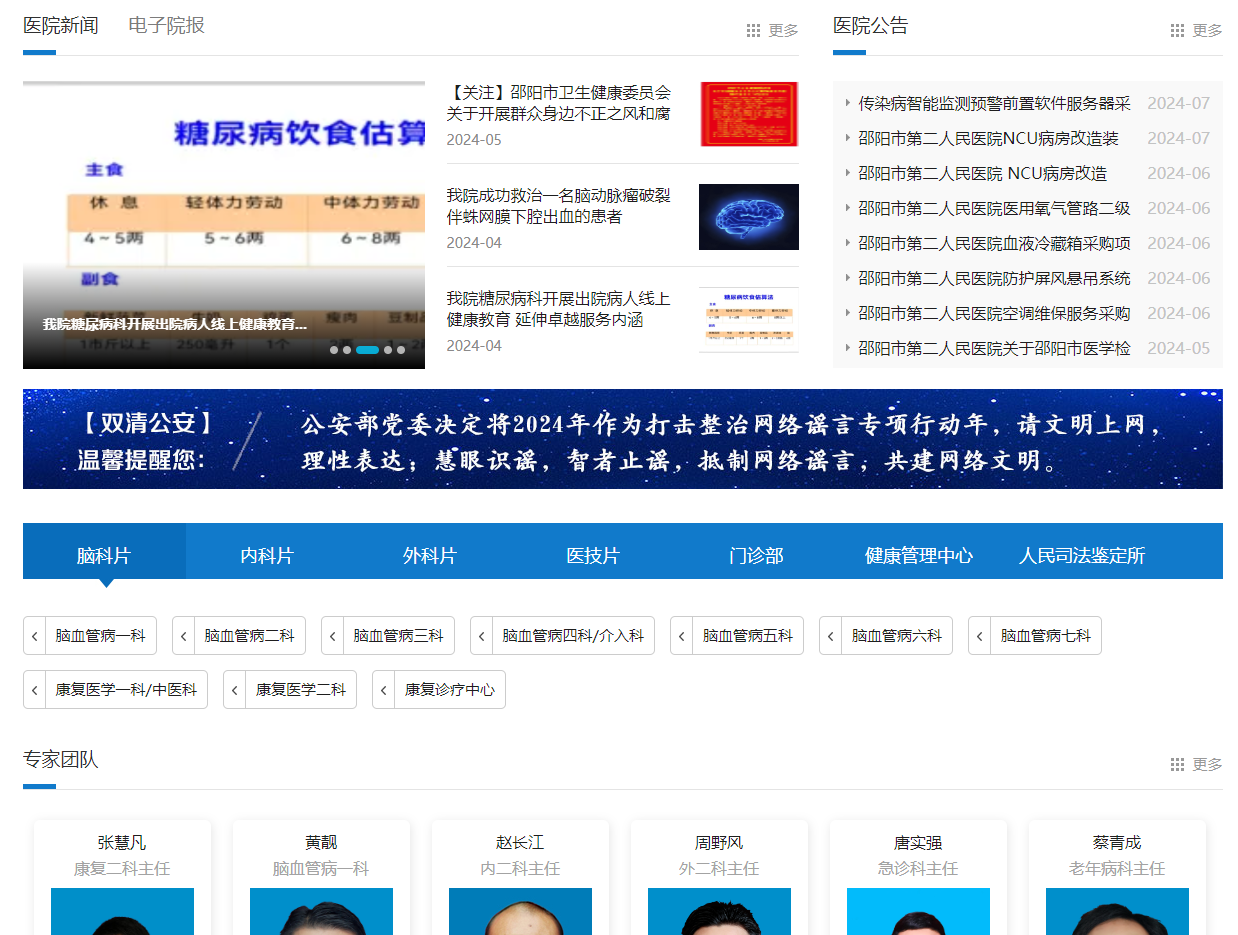Screen dimensions: 1238x935
Task: Click chevron icon on 脑血管病七科 button
Action: (x=980, y=636)
